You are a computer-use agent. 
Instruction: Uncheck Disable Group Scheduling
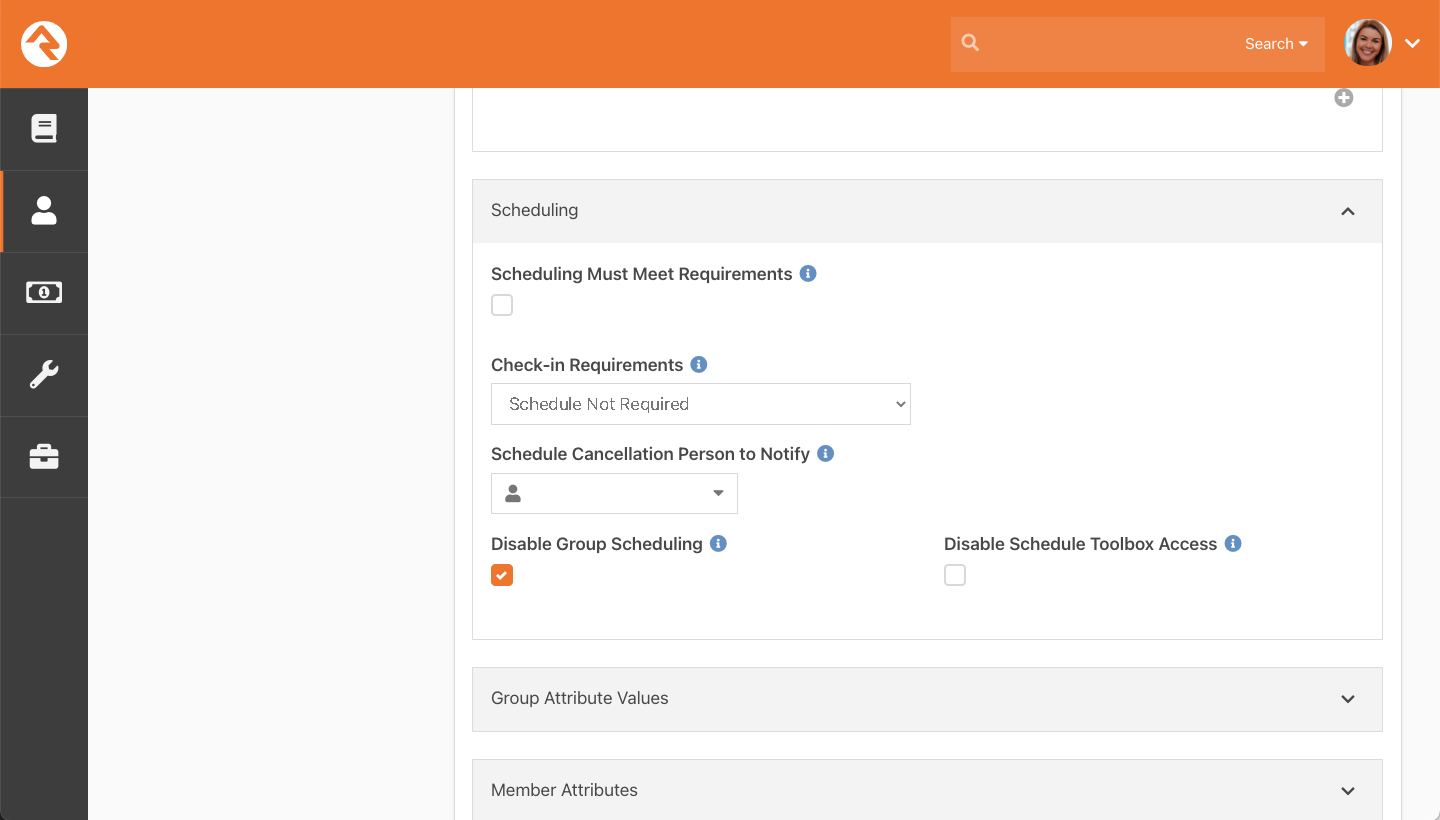tap(502, 575)
